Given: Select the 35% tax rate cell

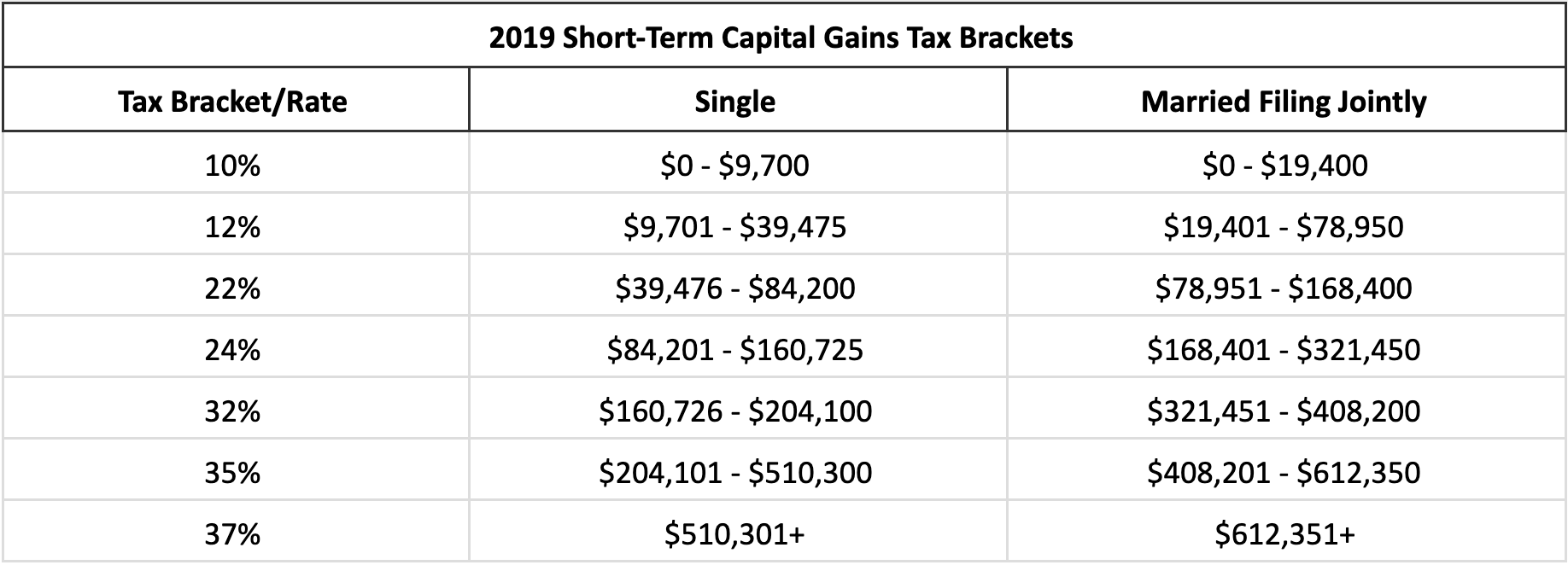Looking at the screenshot, I should pos(232,473).
